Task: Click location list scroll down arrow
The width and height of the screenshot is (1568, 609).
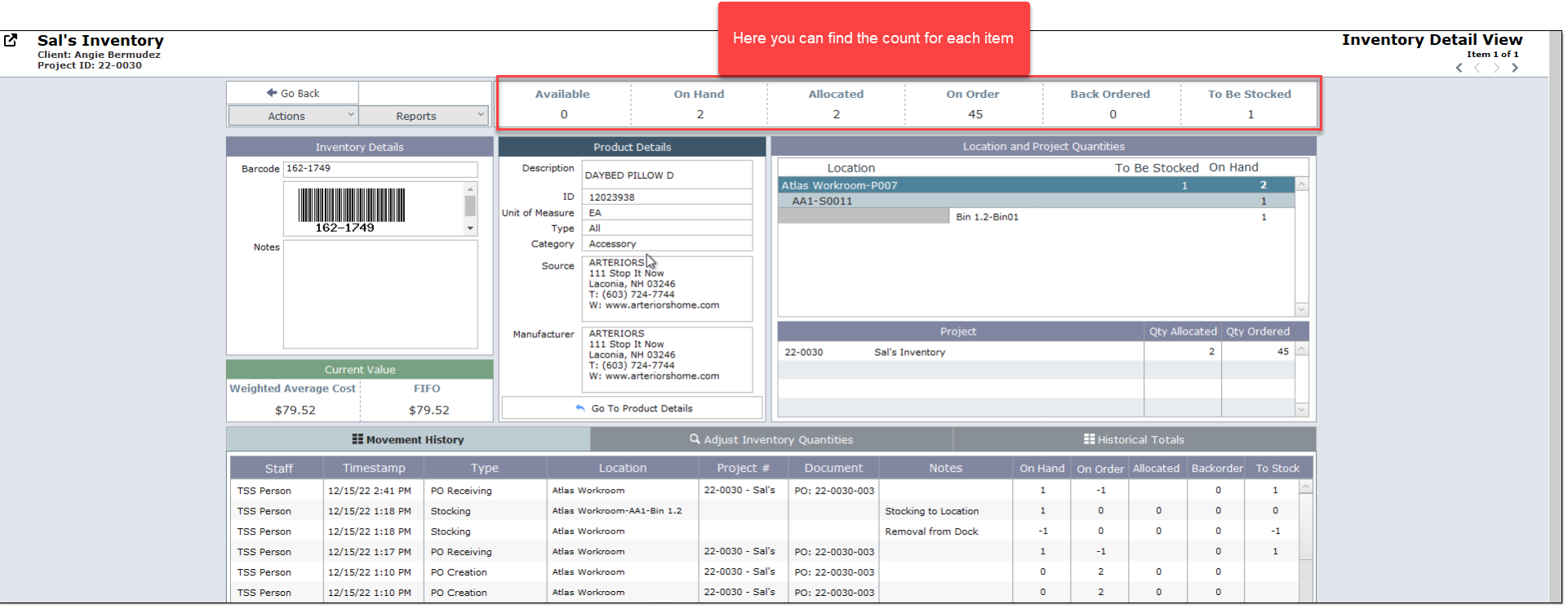Action: pyautogui.click(x=1302, y=309)
